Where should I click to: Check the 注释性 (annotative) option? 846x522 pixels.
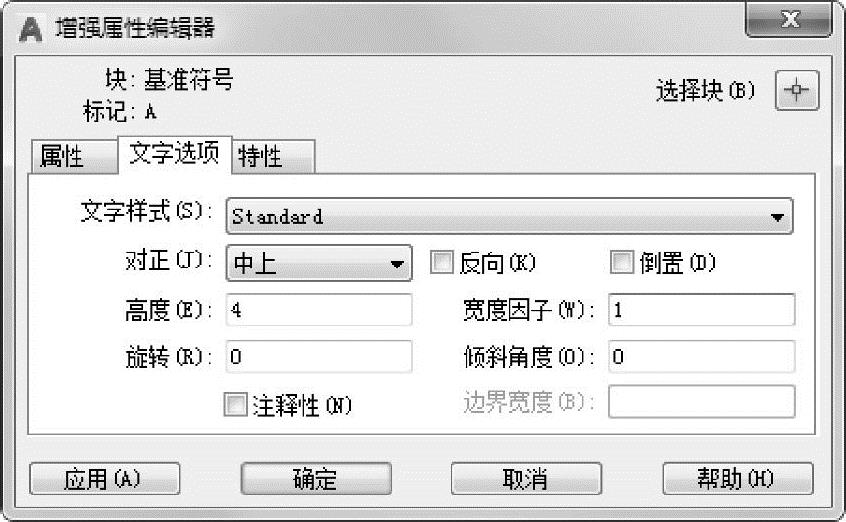[x=236, y=405]
